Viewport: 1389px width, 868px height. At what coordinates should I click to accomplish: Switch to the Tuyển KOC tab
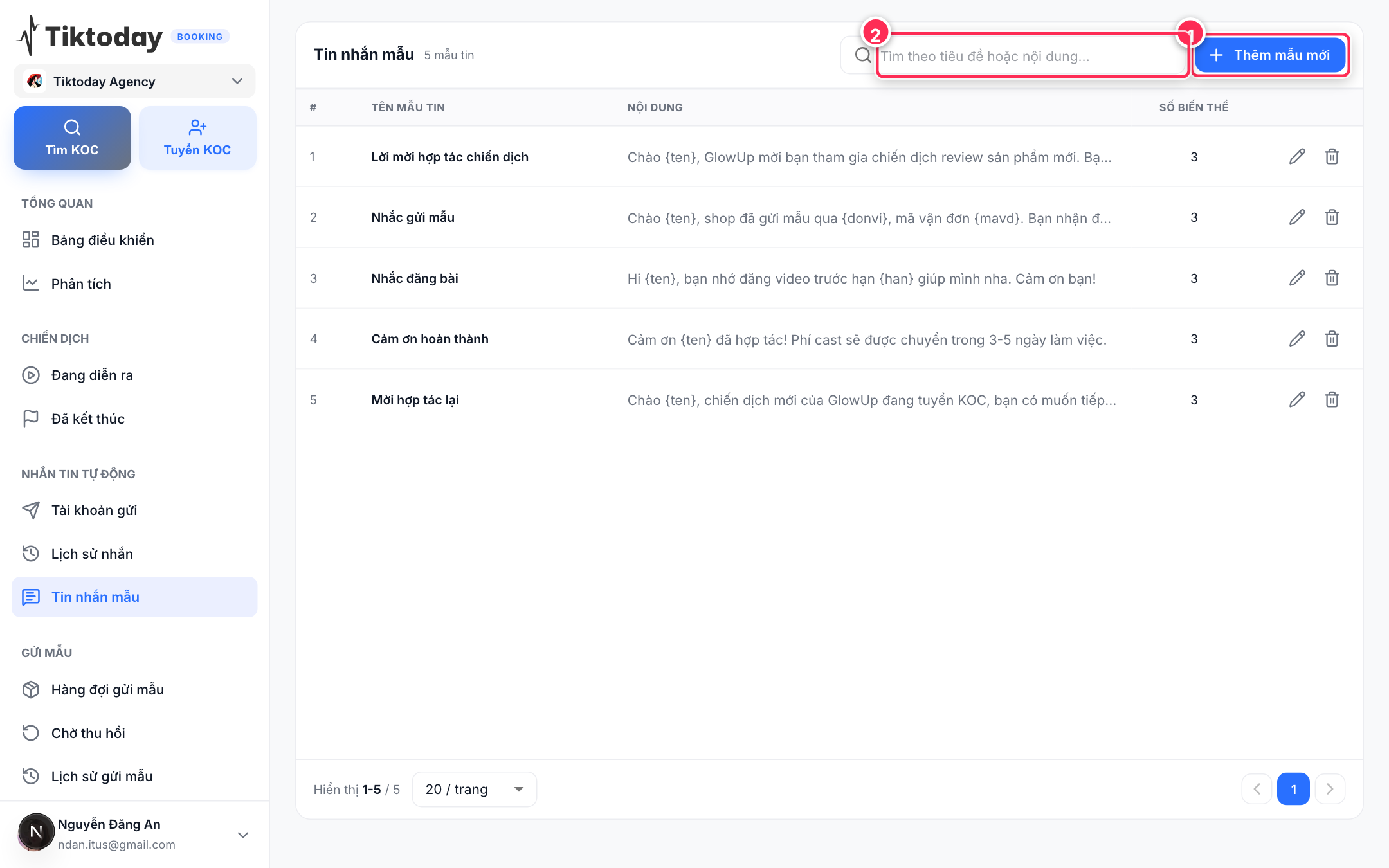[197, 138]
